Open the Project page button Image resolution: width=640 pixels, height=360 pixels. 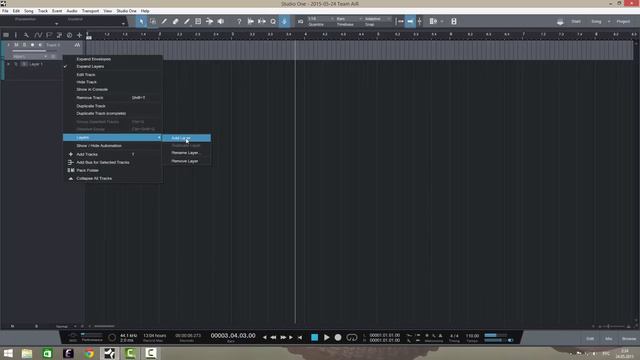[623, 21]
